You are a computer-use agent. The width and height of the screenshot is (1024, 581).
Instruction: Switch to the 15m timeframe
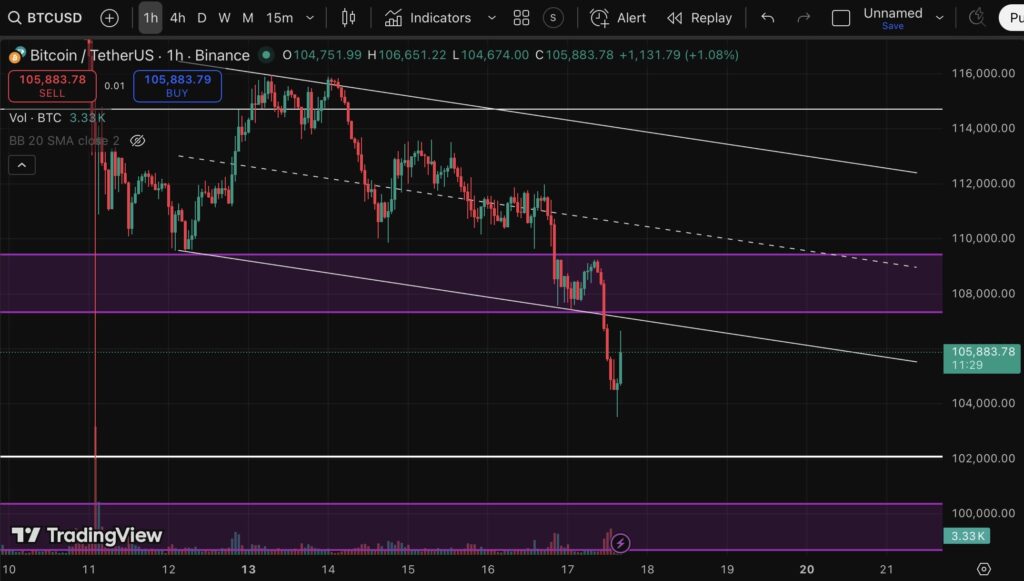[x=280, y=18]
